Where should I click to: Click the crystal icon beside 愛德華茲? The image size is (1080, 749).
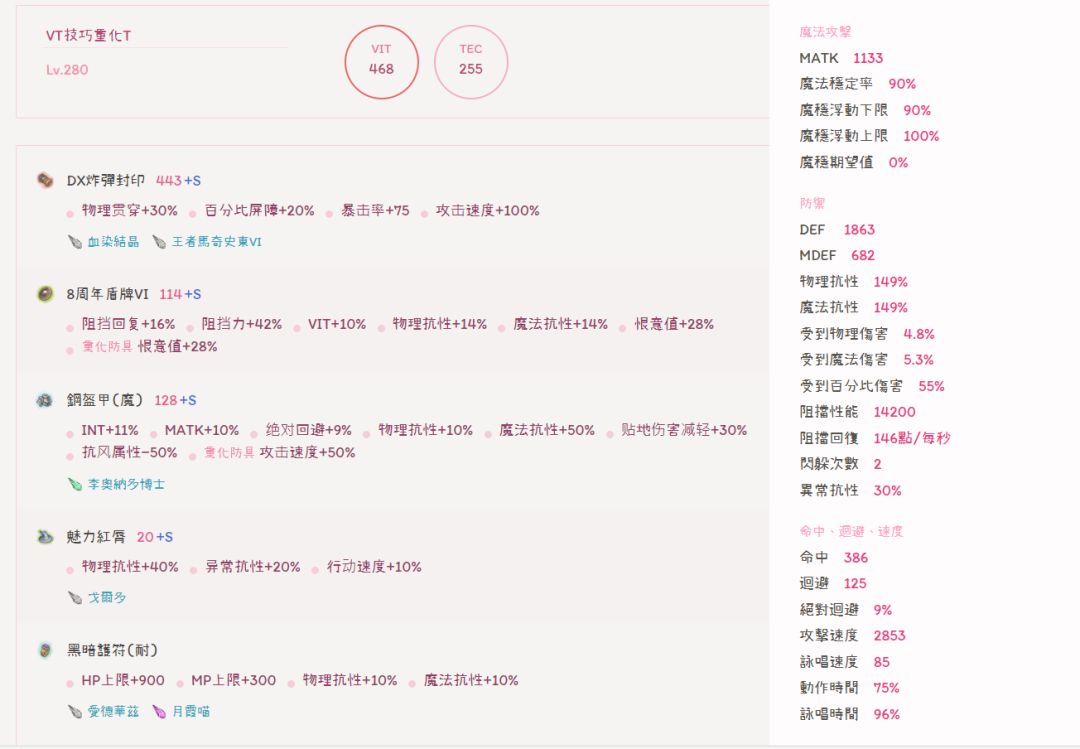coord(75,711)
